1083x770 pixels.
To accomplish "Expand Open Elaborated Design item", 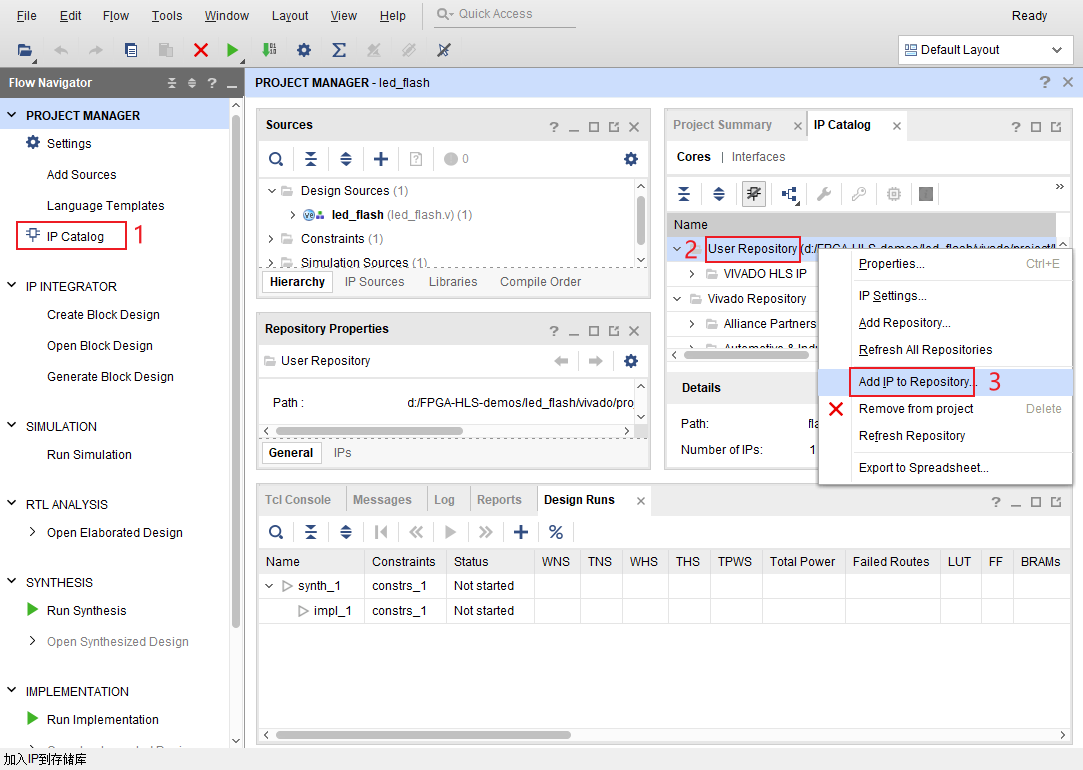I will (x=33, y=533).
